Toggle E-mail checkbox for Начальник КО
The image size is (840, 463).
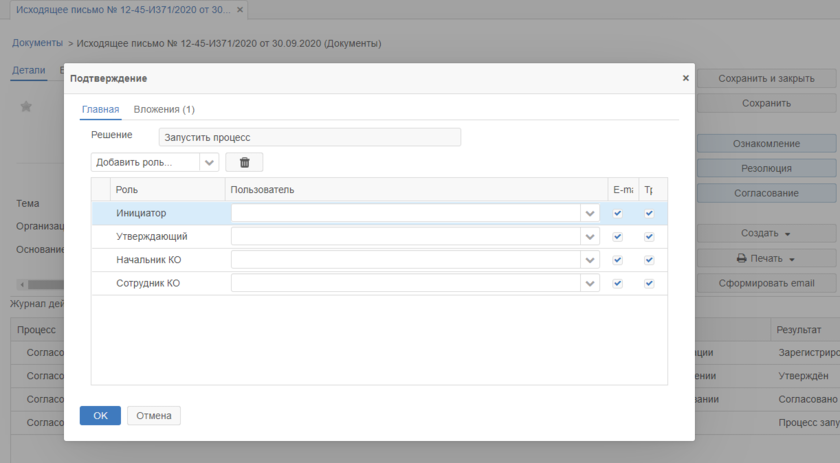[x=617, y=260]
